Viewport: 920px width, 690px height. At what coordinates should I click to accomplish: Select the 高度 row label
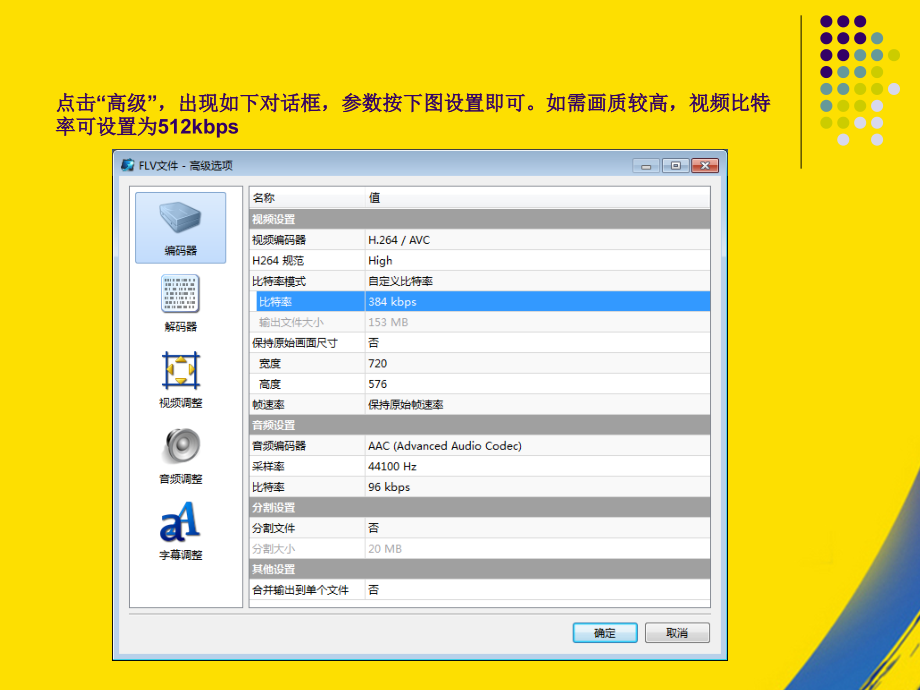pos(270,384)
